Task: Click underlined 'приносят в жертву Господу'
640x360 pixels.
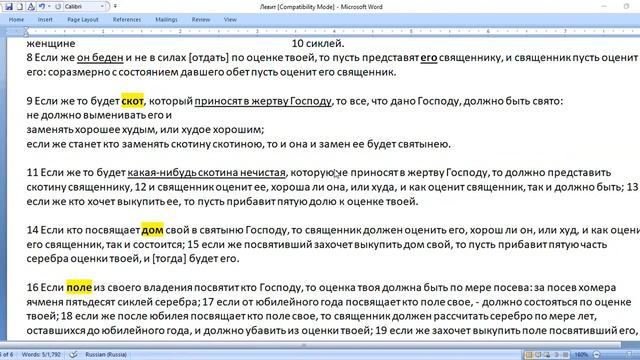Action: coord(263,101)
